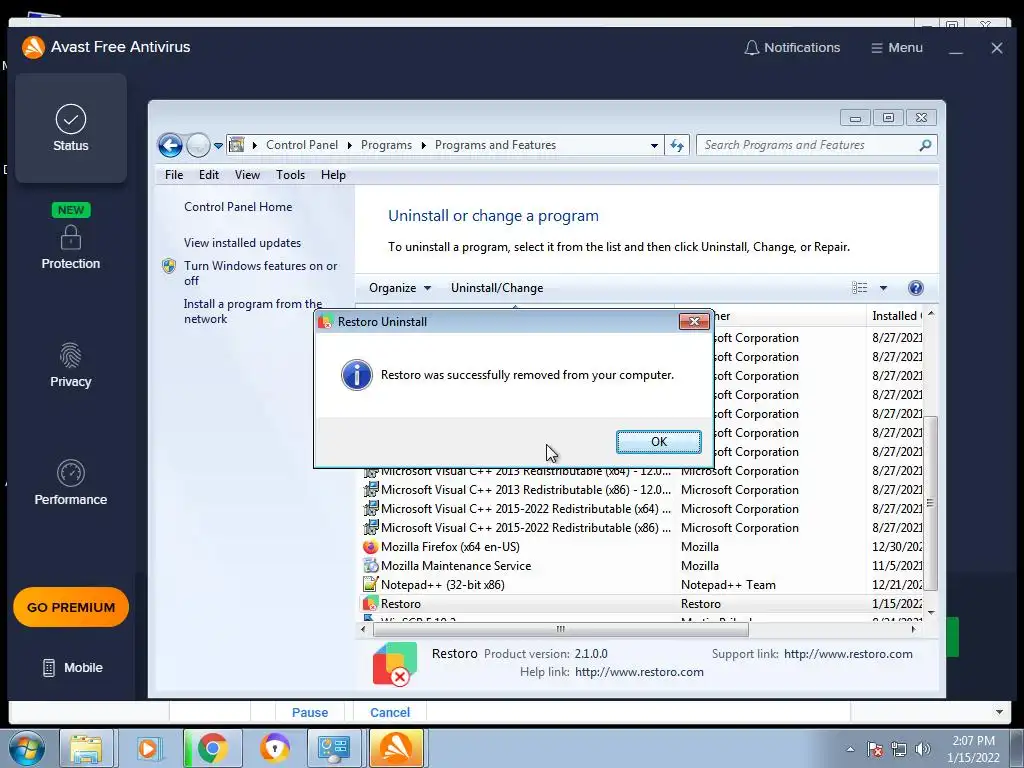Open the Tools menu

(x=290, y=174)
